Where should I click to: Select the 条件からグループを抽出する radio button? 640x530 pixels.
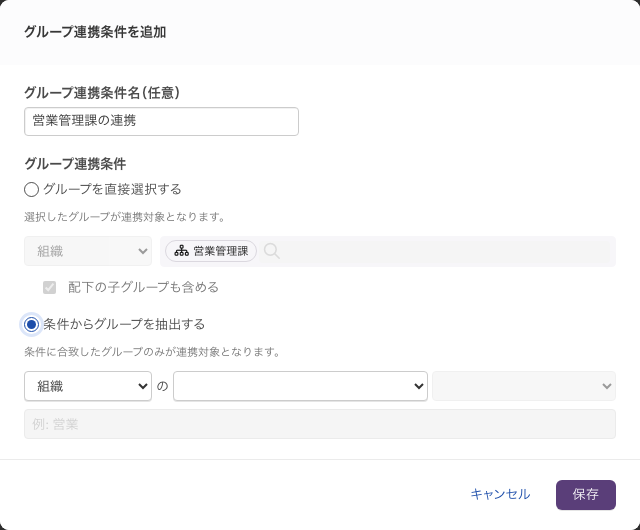click(x=31, y=325)
